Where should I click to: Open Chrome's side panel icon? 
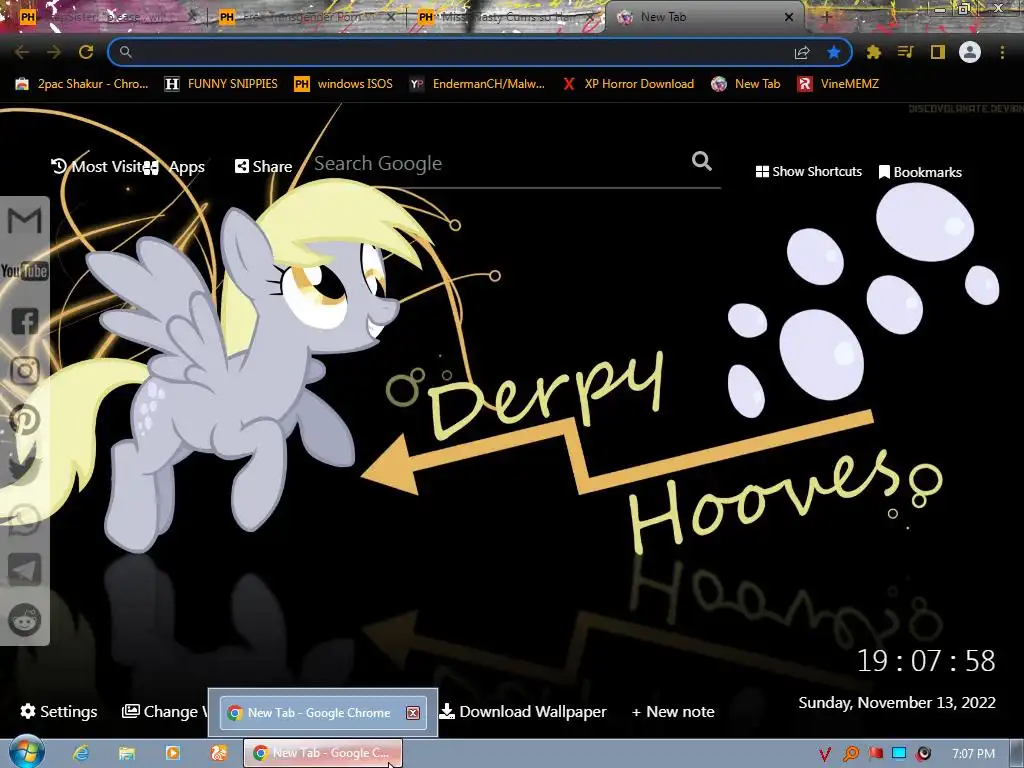(938, 52)
